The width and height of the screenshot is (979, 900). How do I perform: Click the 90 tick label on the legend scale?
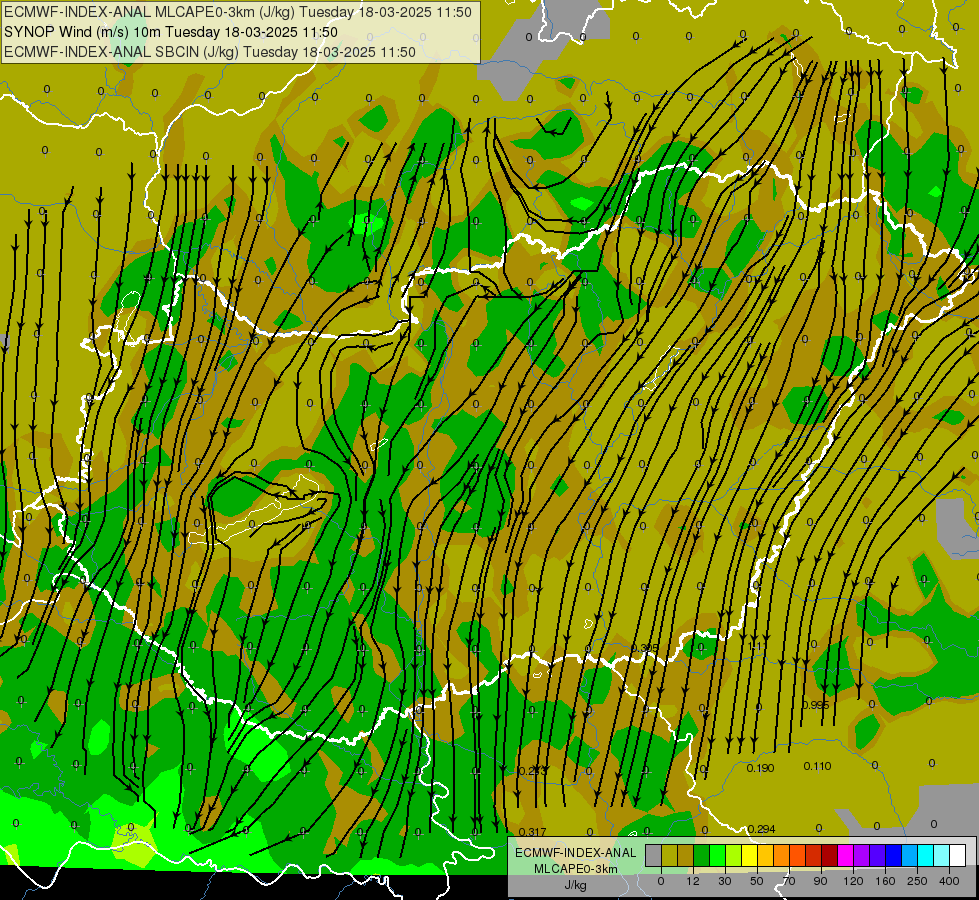click(x=820, y=881)
